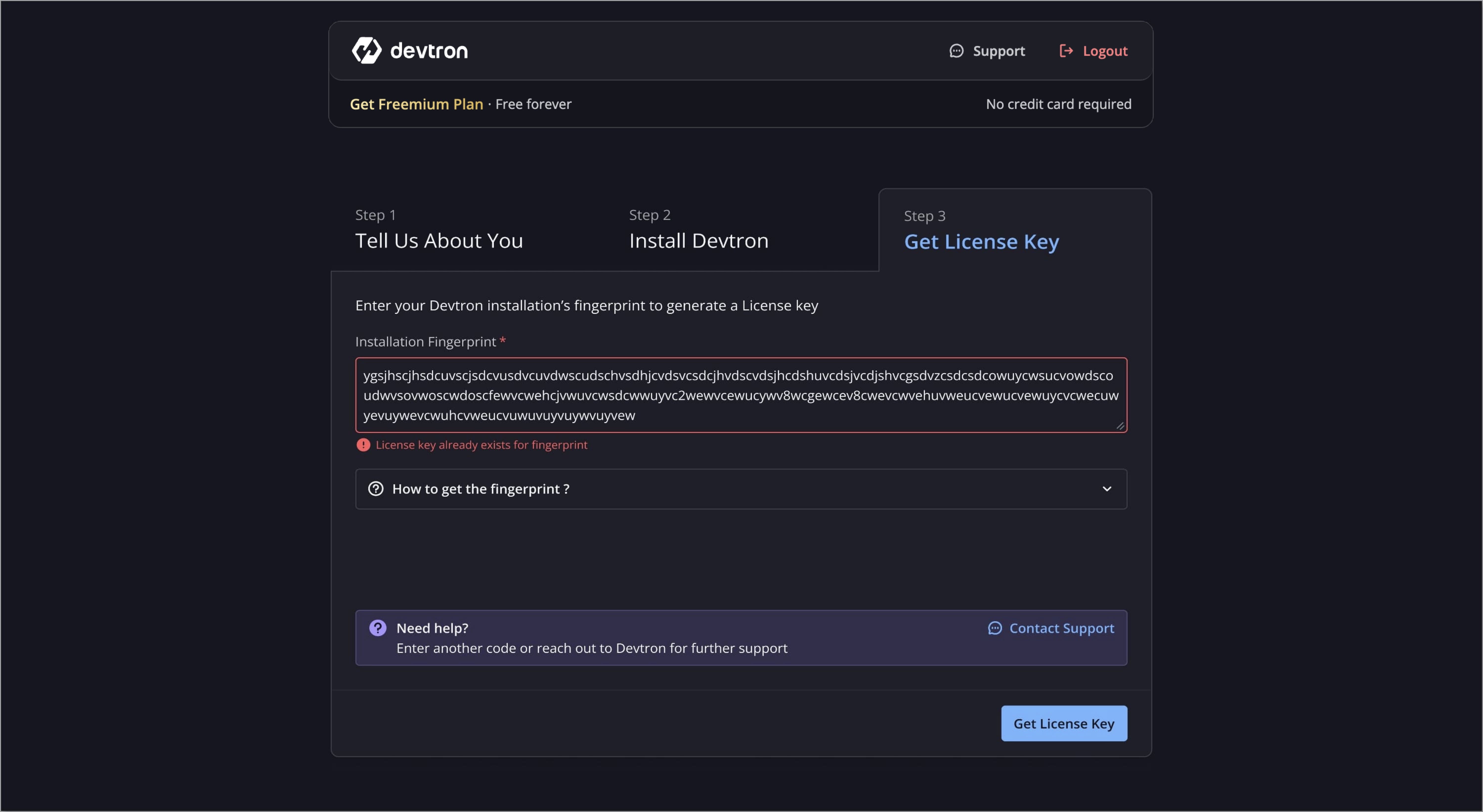1483x812 pixels.
Task: Log out using the Logout link
Action: tap(1093, 51)
